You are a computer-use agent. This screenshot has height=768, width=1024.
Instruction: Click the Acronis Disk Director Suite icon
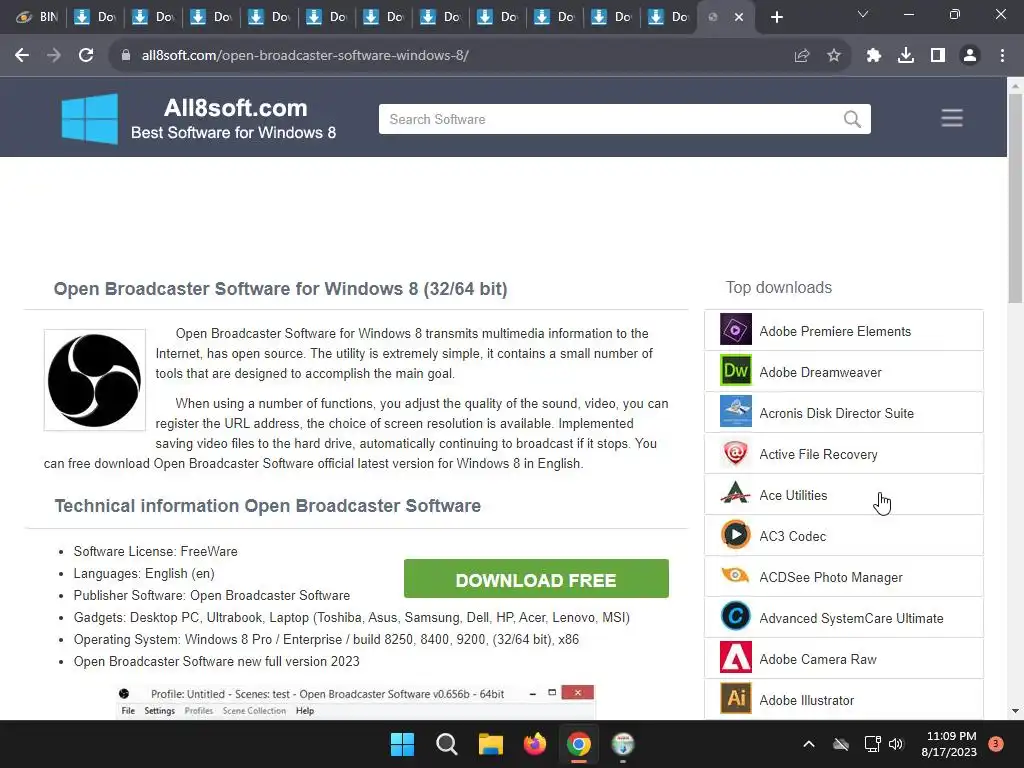[x=735, y=411]
